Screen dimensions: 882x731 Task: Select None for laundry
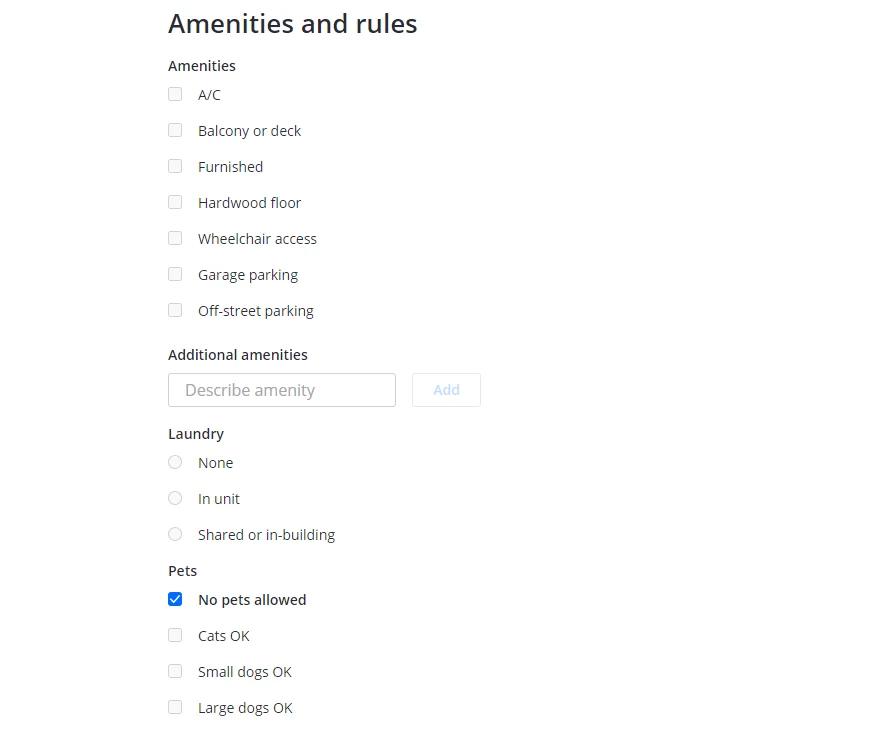[x=175, y=462]
